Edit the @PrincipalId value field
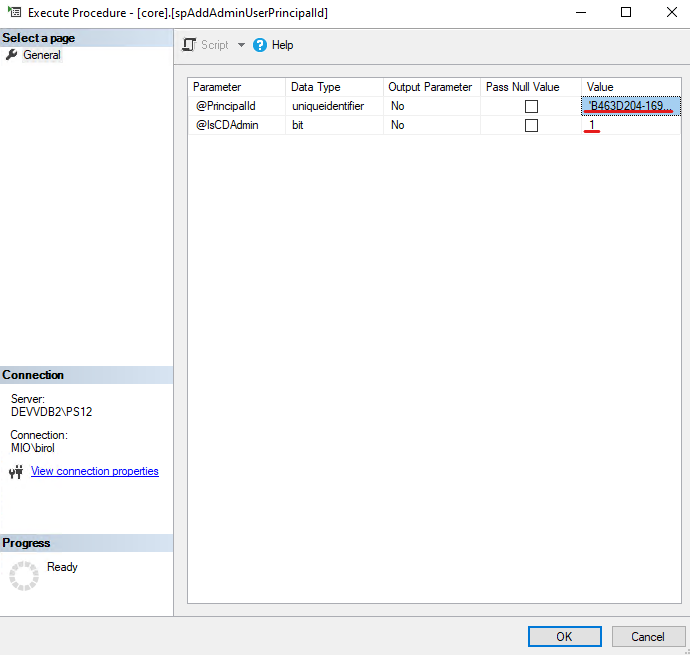The image size is (690, 655). click(x=631, y=106)
